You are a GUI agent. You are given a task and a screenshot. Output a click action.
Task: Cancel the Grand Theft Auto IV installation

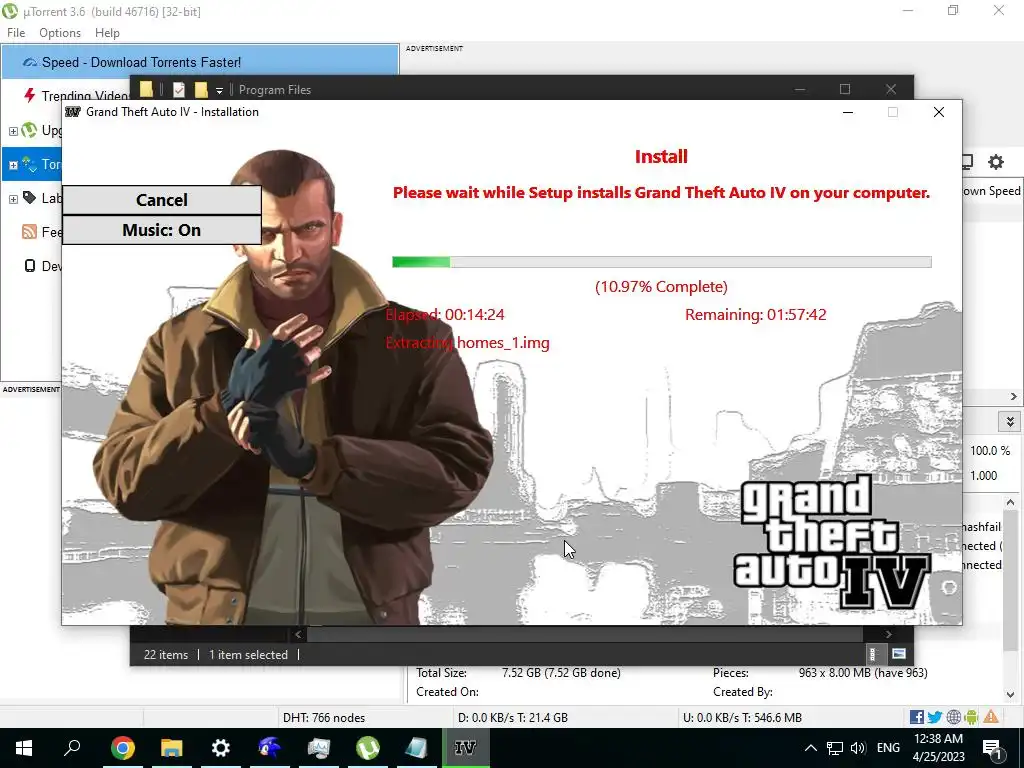tap(161, 200)
